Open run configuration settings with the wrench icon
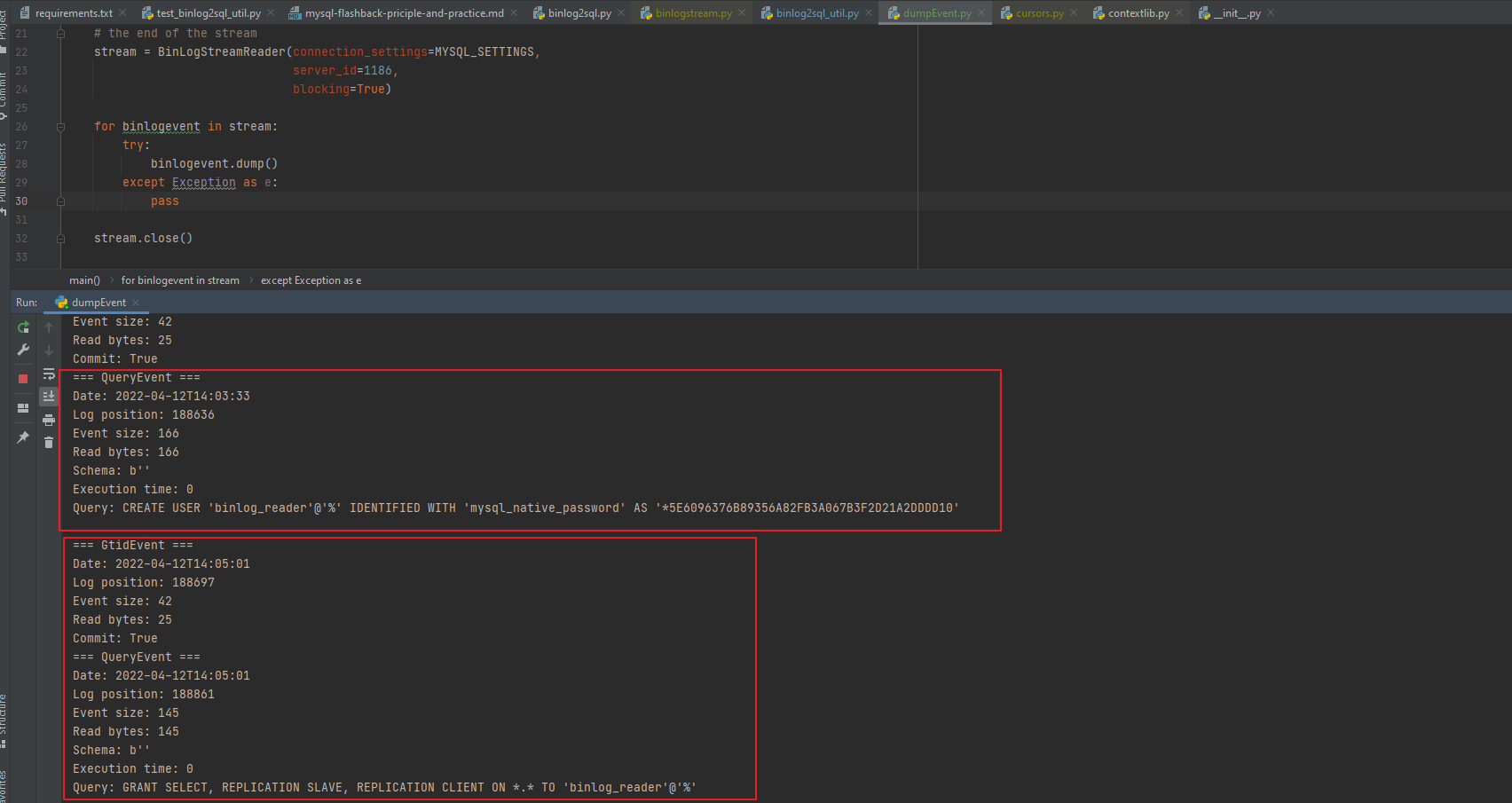1512x803 pixels. click(23, 350)
